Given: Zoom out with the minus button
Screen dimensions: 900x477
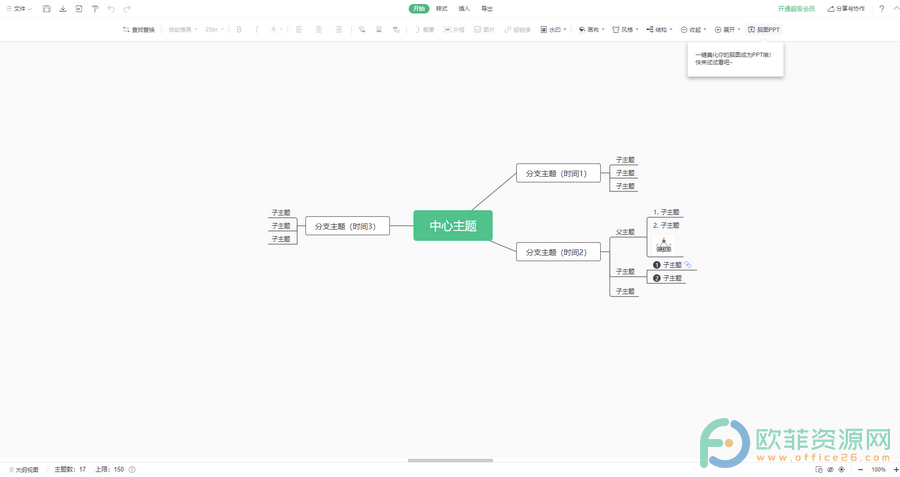Looking at the screenshot, I should coord(860,470).
